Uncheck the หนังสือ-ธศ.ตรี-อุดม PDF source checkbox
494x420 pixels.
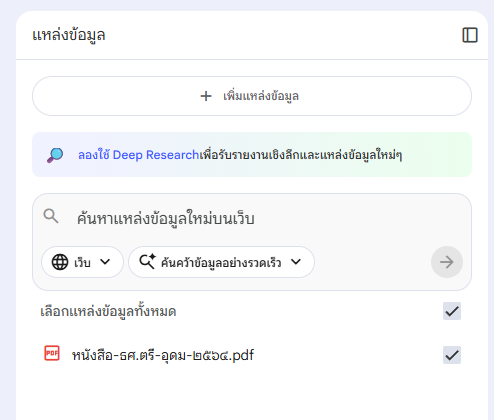point(452,355)
